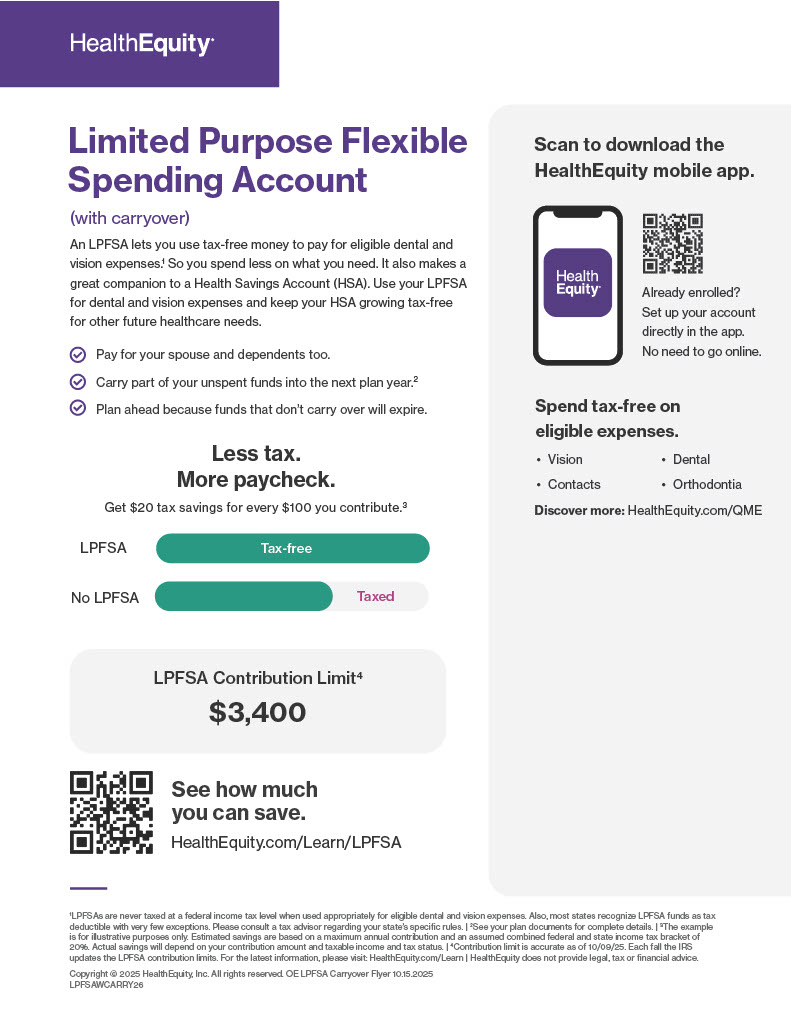This screenshot has height=1024, width=791.
Task: Click the $3,400 contribution limit amount
Action: (x=257, y=712)
